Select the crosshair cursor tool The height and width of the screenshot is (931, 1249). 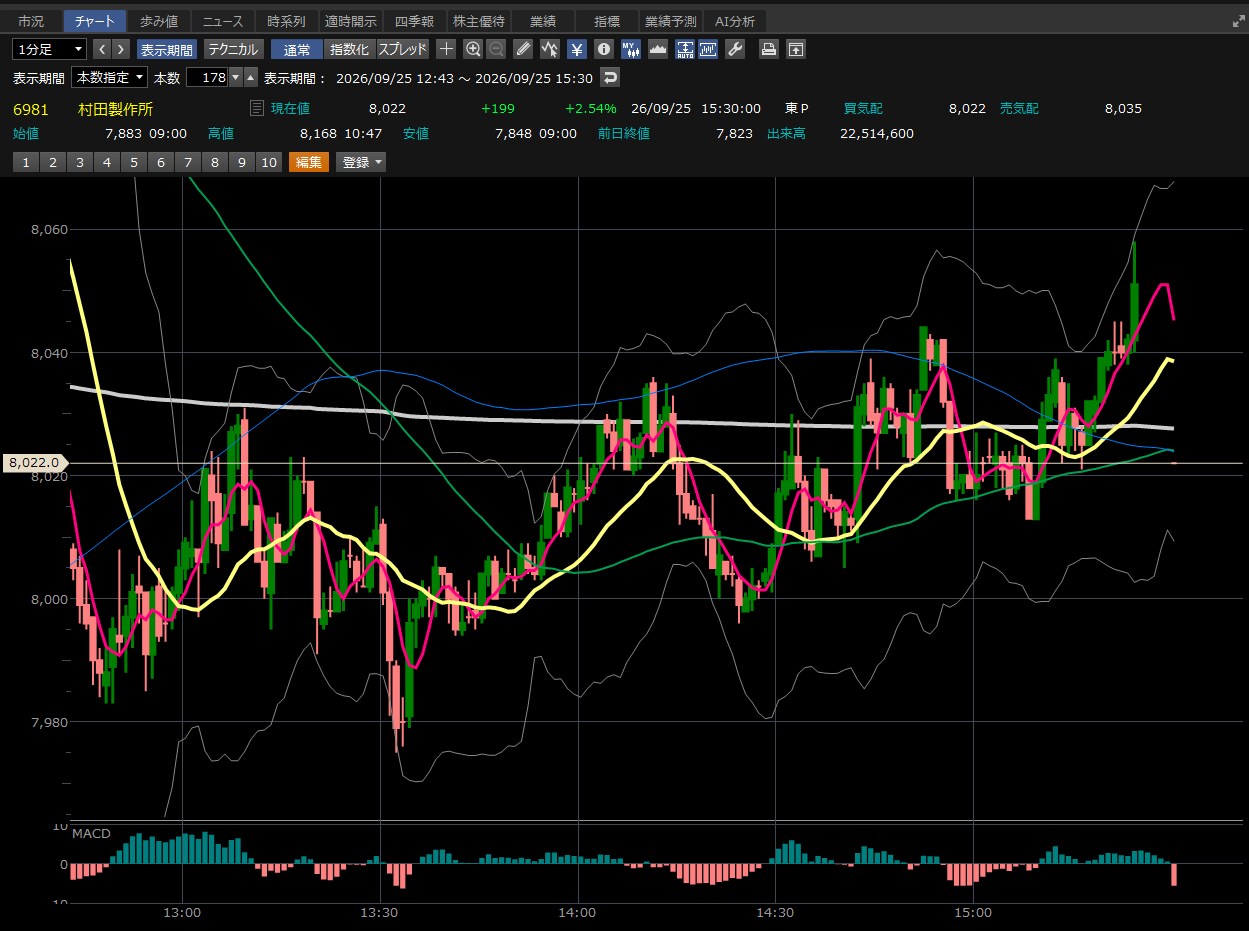pos(447,49)
